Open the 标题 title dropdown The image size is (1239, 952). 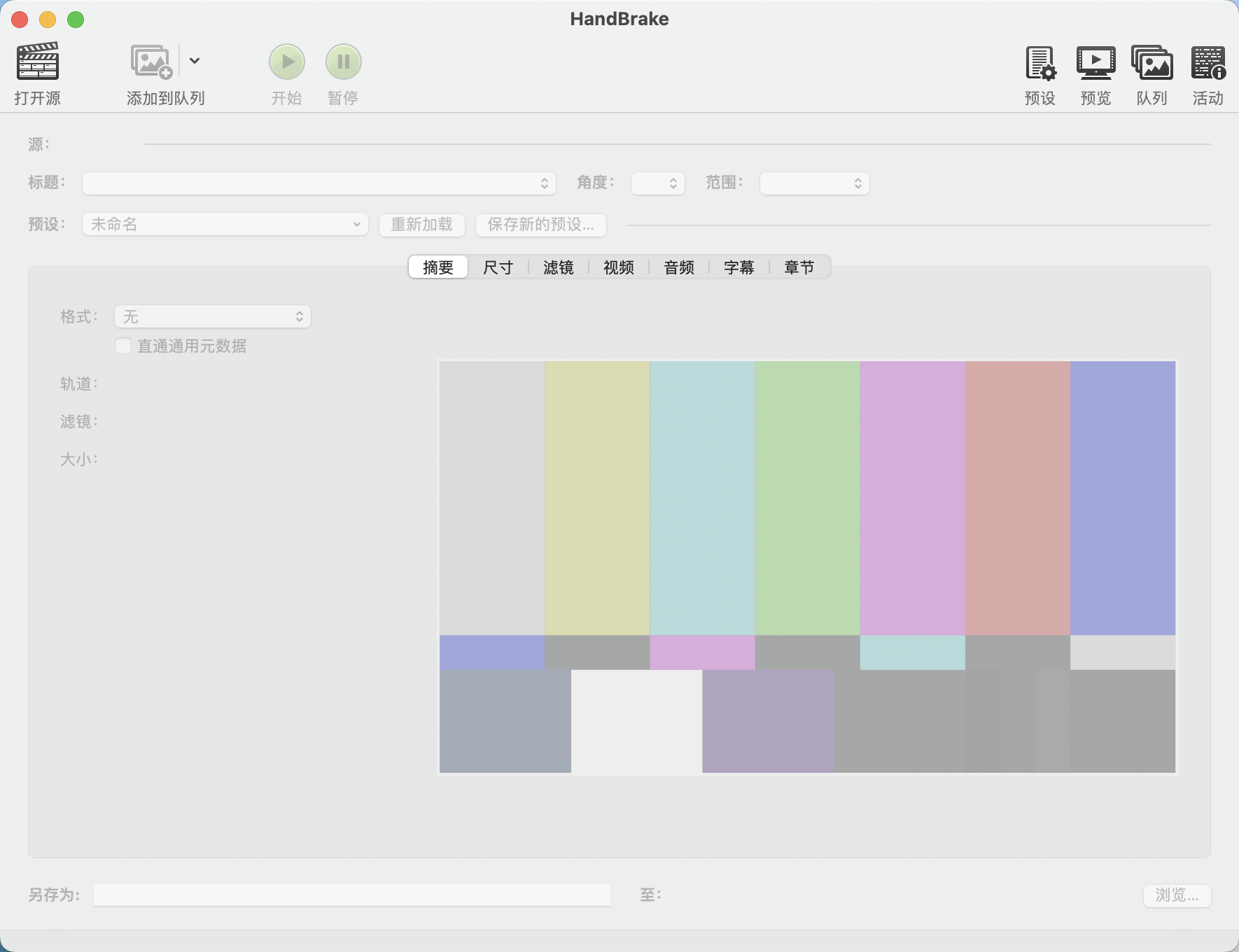(319, 183)
